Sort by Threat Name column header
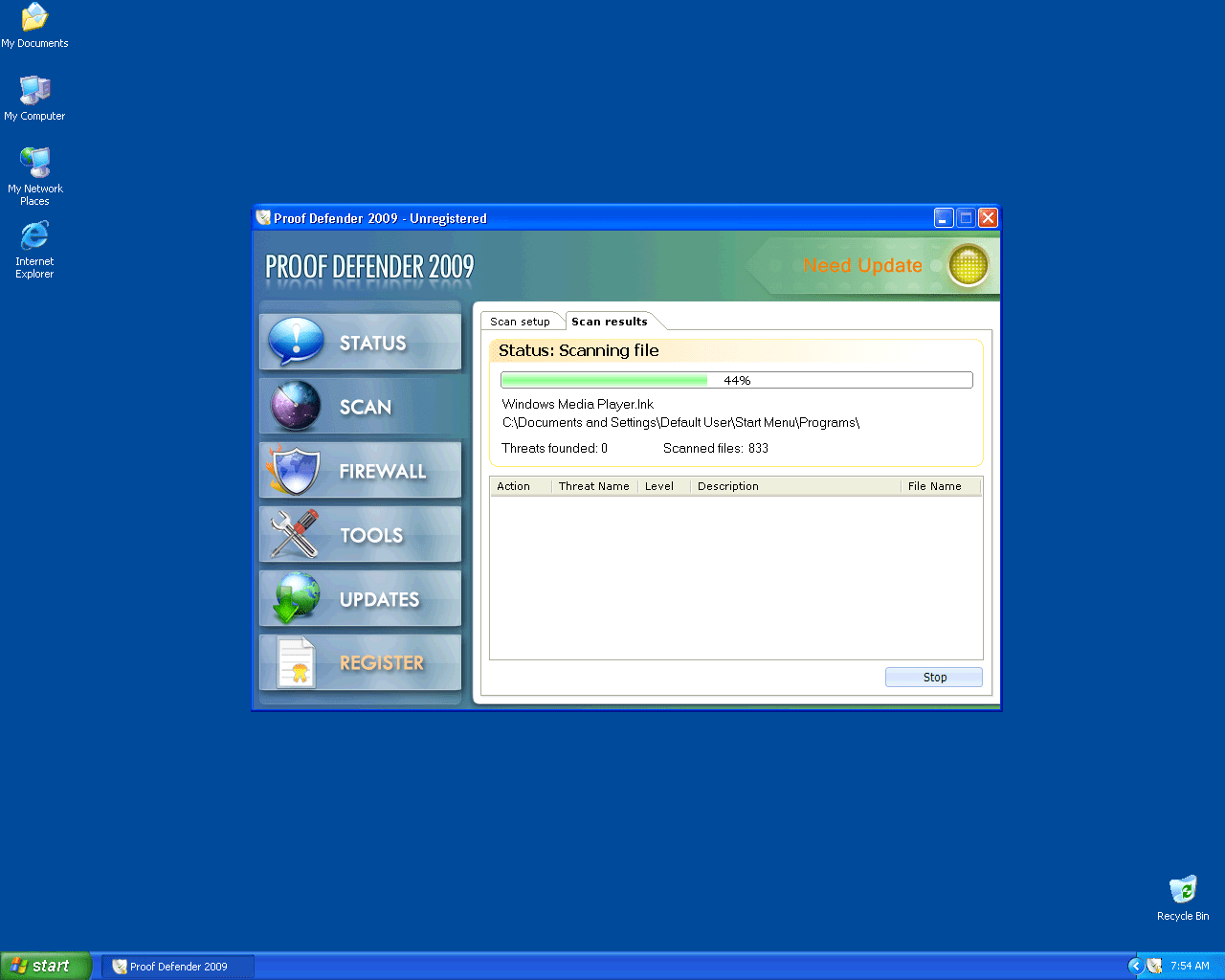The width and height of the screenshot is (1225, 980). (593, 486)
